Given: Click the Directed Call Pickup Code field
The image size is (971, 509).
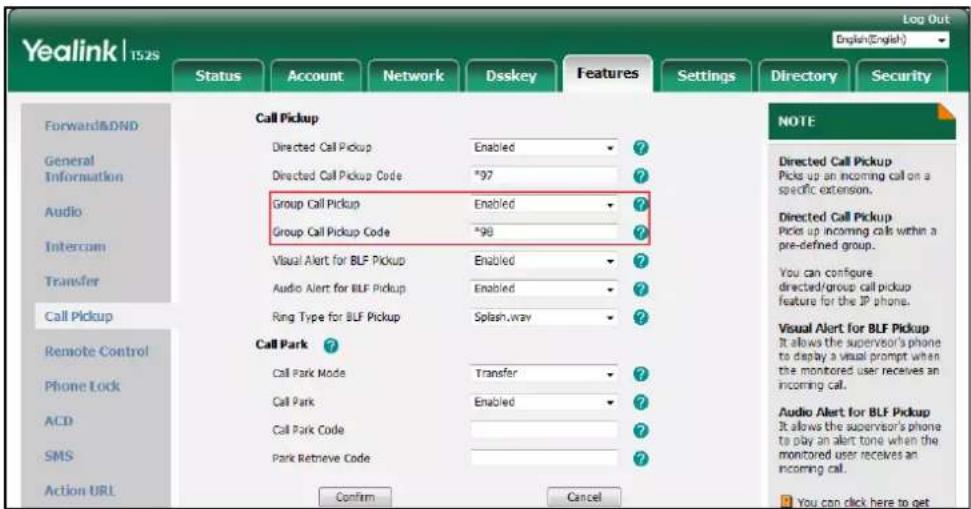Looking at the screenshot, I should 544,176.
